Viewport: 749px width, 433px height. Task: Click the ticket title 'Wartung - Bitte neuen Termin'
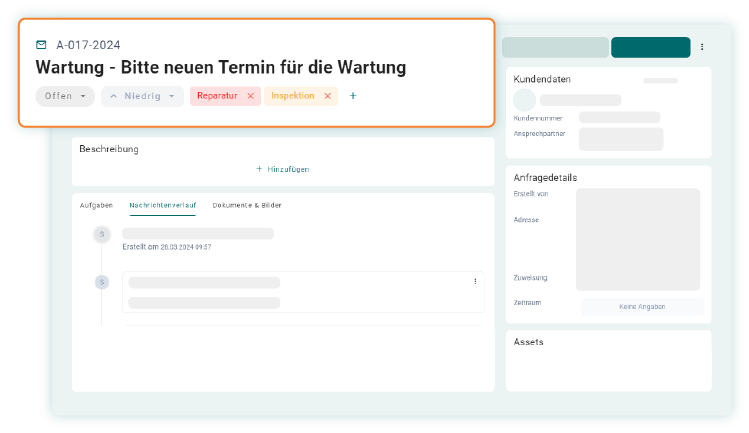[220, 68]
